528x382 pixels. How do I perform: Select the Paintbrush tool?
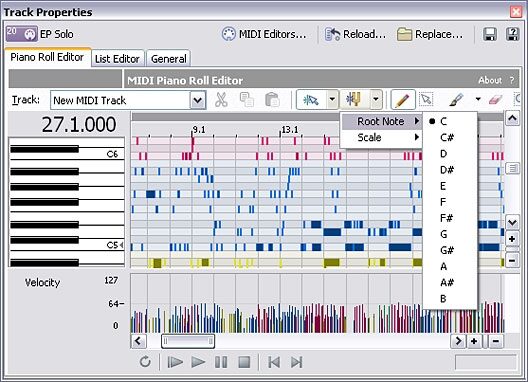click(x=456, y=100)
